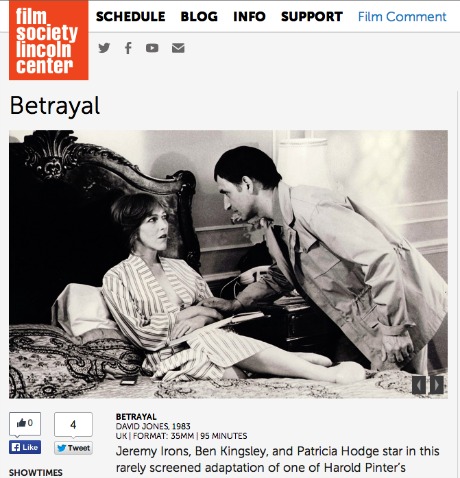
Task: Open the Twitter icon in header
Action: (104, 48)
